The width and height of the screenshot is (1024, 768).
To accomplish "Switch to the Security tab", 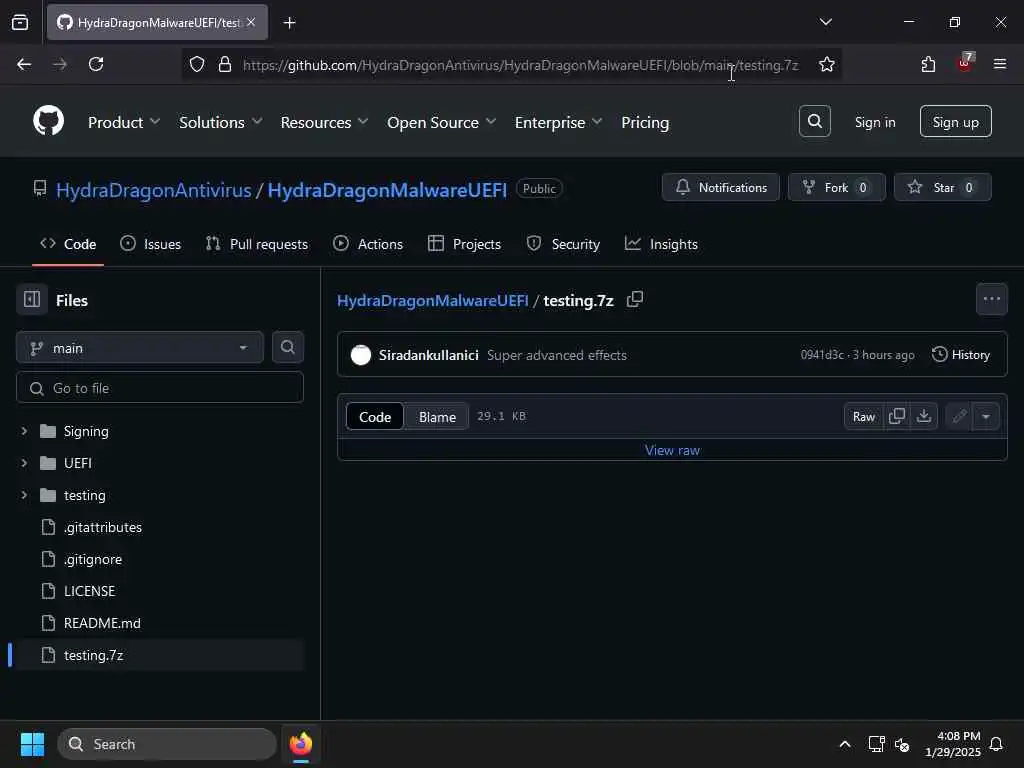I will [563, 244].
